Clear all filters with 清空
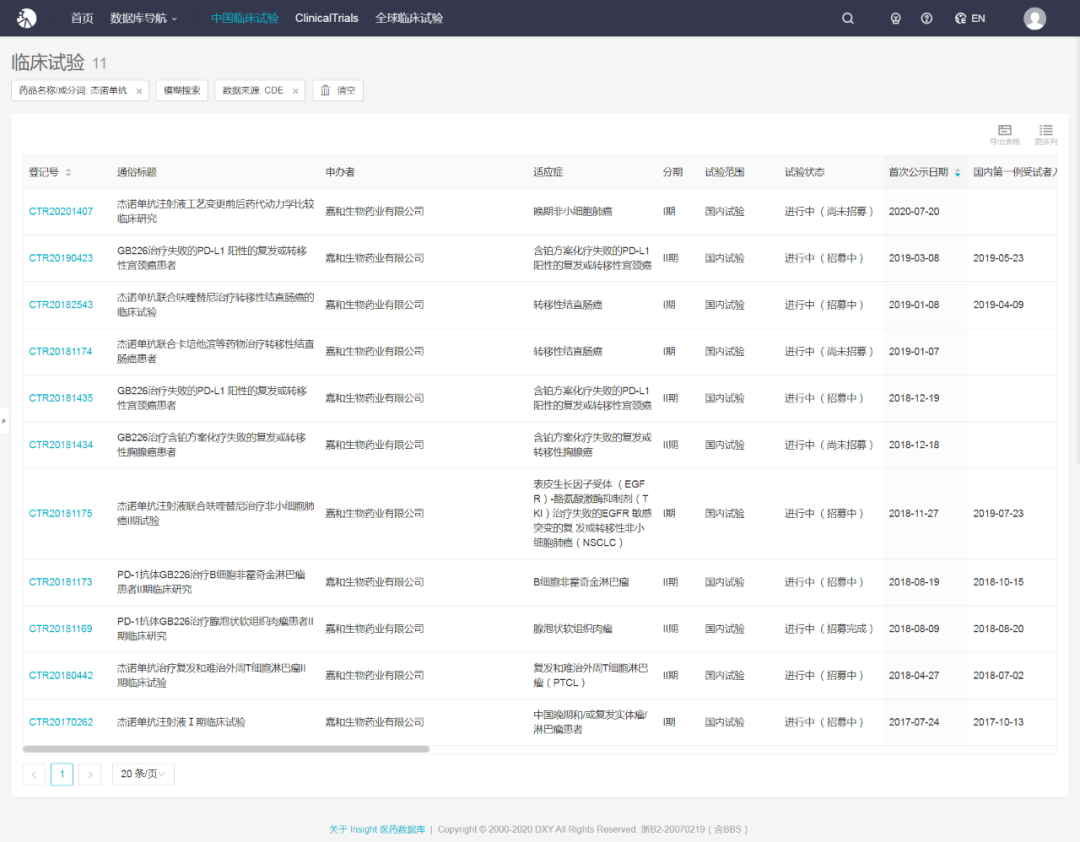The image size is (1080, 842). (338, 90)
